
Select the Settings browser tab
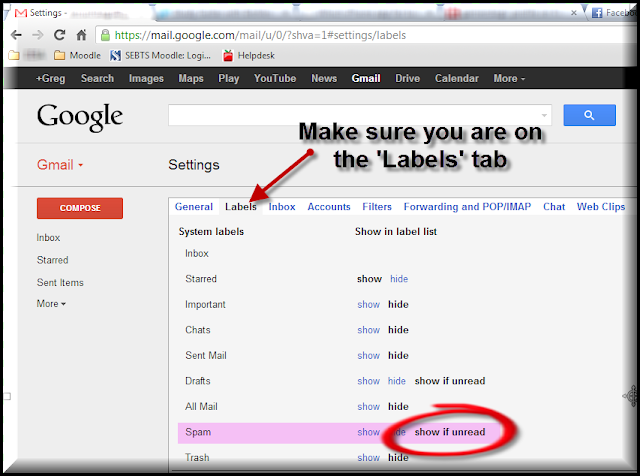click(x=80, y=13)
